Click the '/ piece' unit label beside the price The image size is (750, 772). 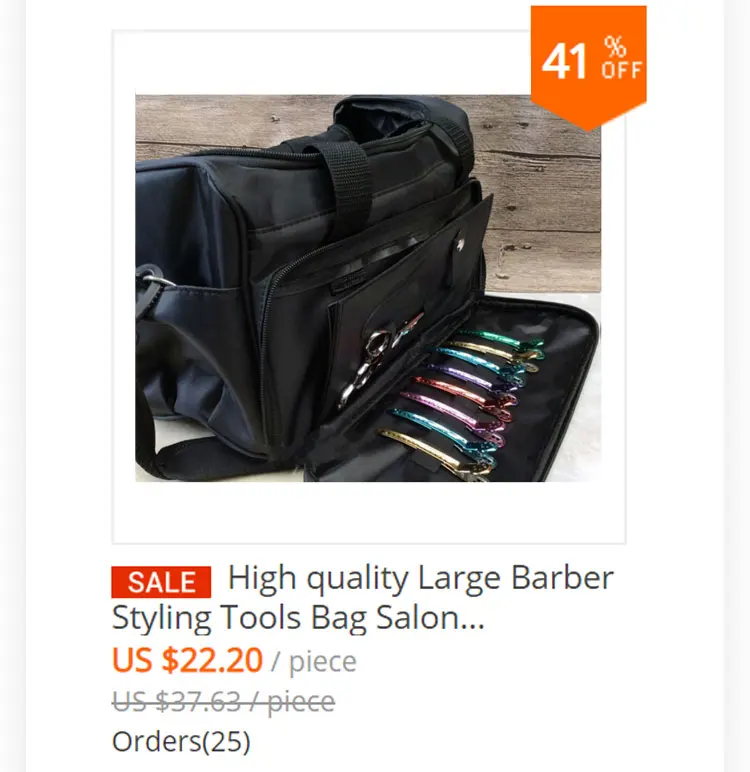(x=314, y=661)
